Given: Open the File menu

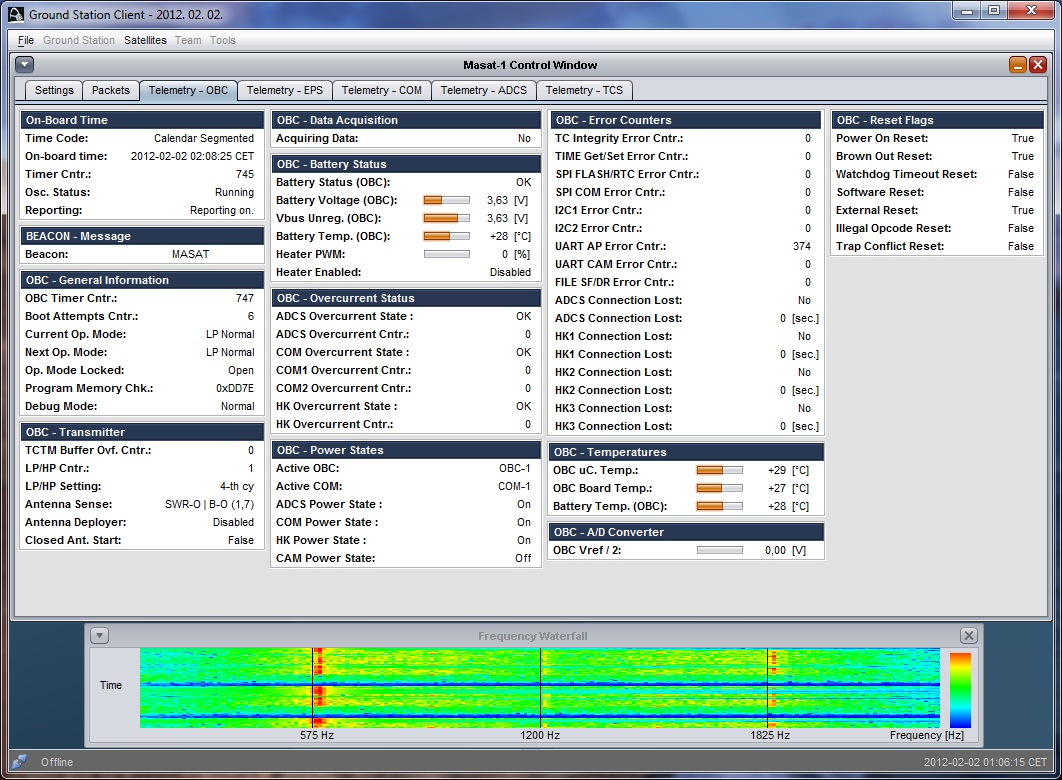Looking at the screenshot, I should pyautogui.click(x=25, y=40).
